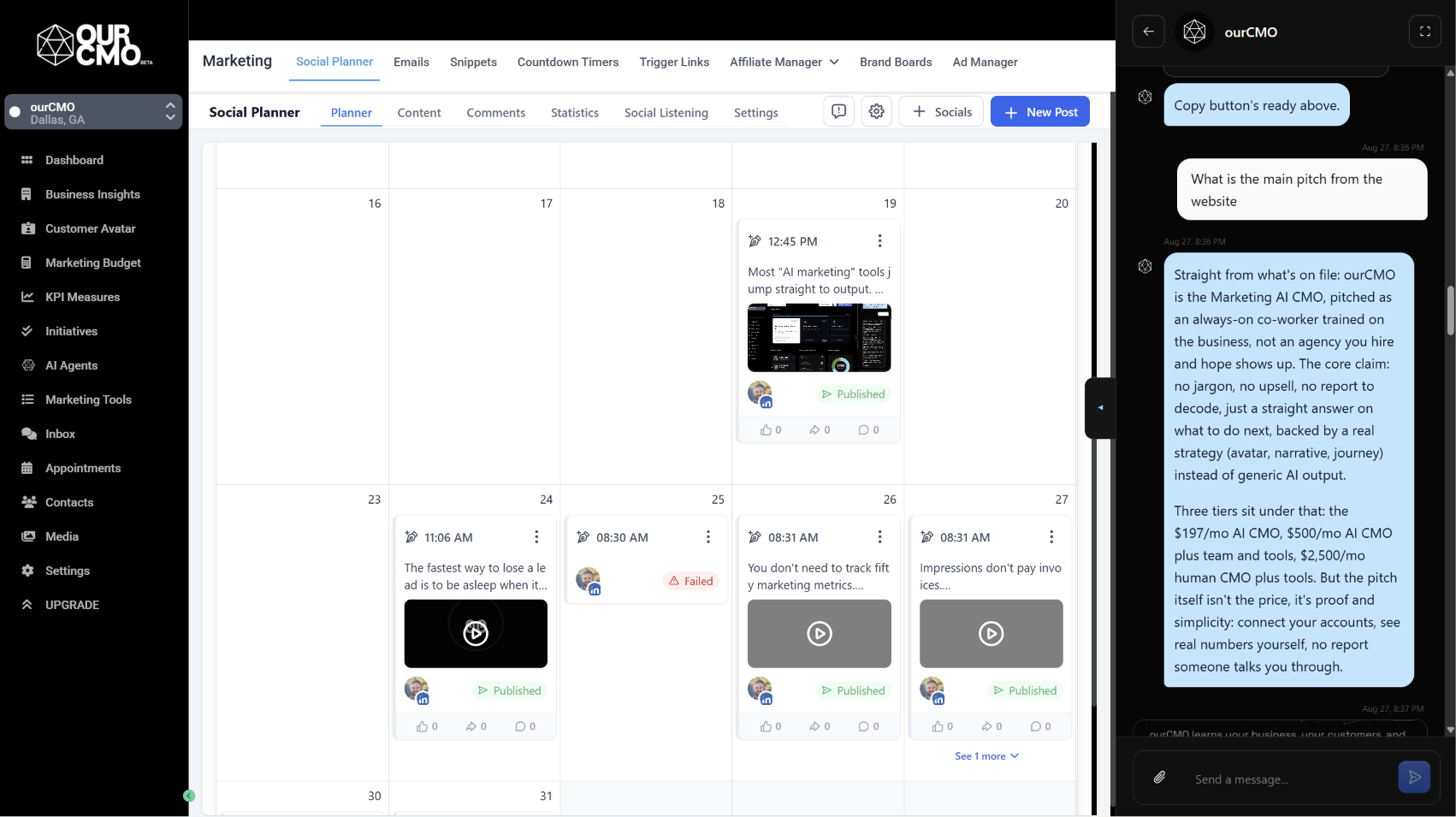
Task: Click LinkedIn avatar on the Failed post
Action: (x=589, y=581)
